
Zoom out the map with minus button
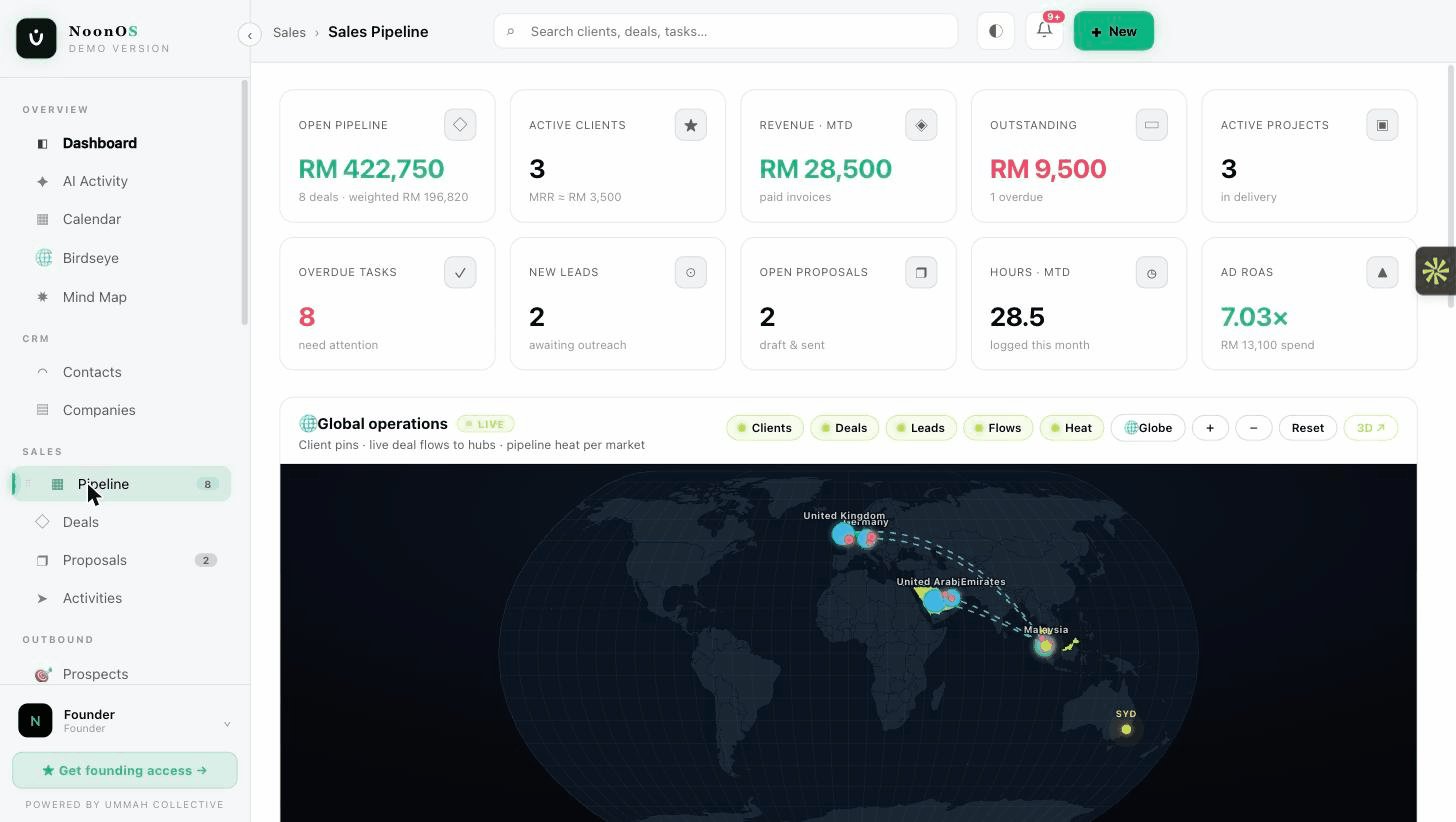coord(1253,428)
